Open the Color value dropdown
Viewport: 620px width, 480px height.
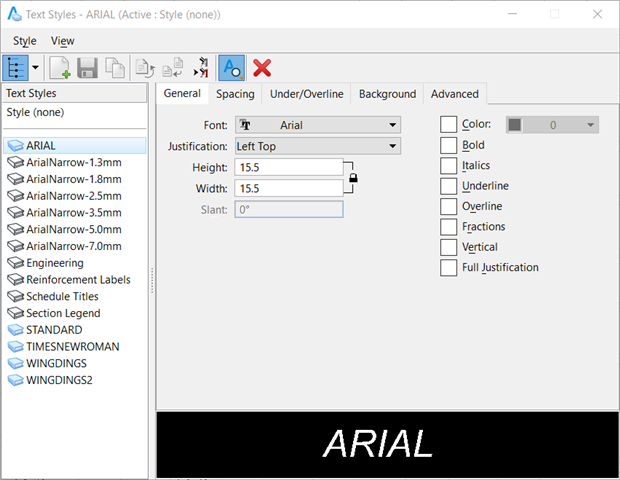pos(552,125)
